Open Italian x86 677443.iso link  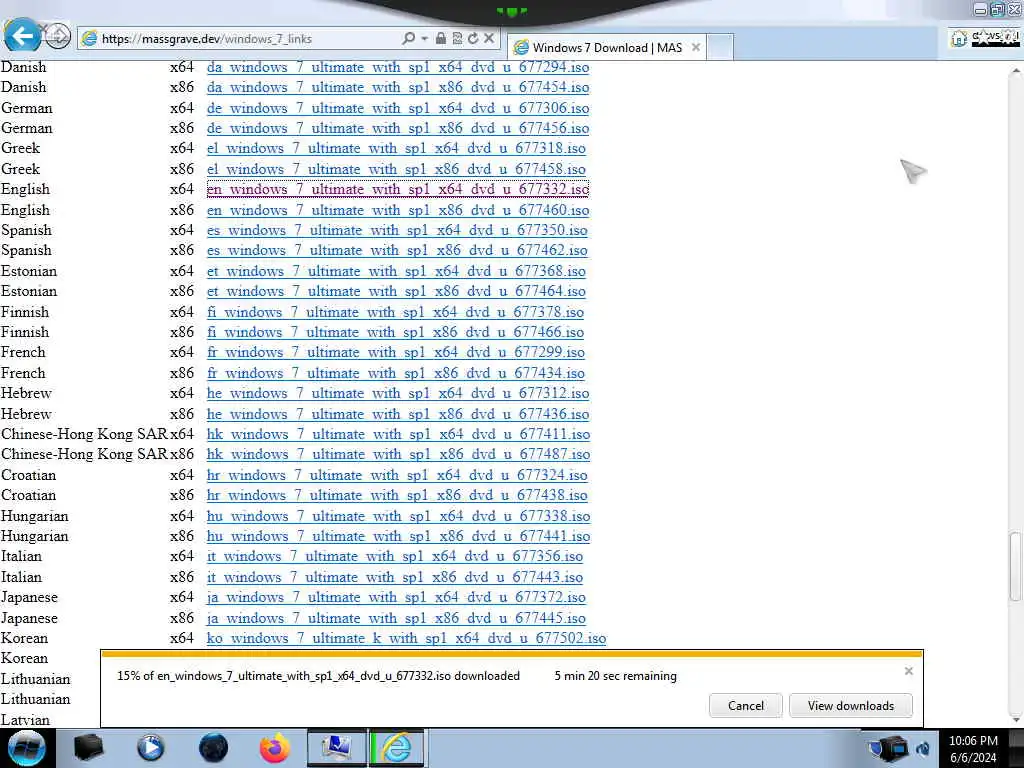pos(394,577)
